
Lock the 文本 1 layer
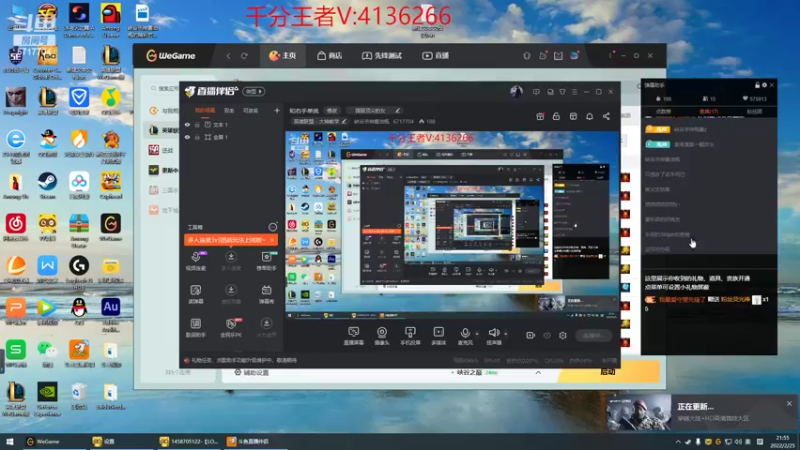pyautogui.click(x=197, y=124)
